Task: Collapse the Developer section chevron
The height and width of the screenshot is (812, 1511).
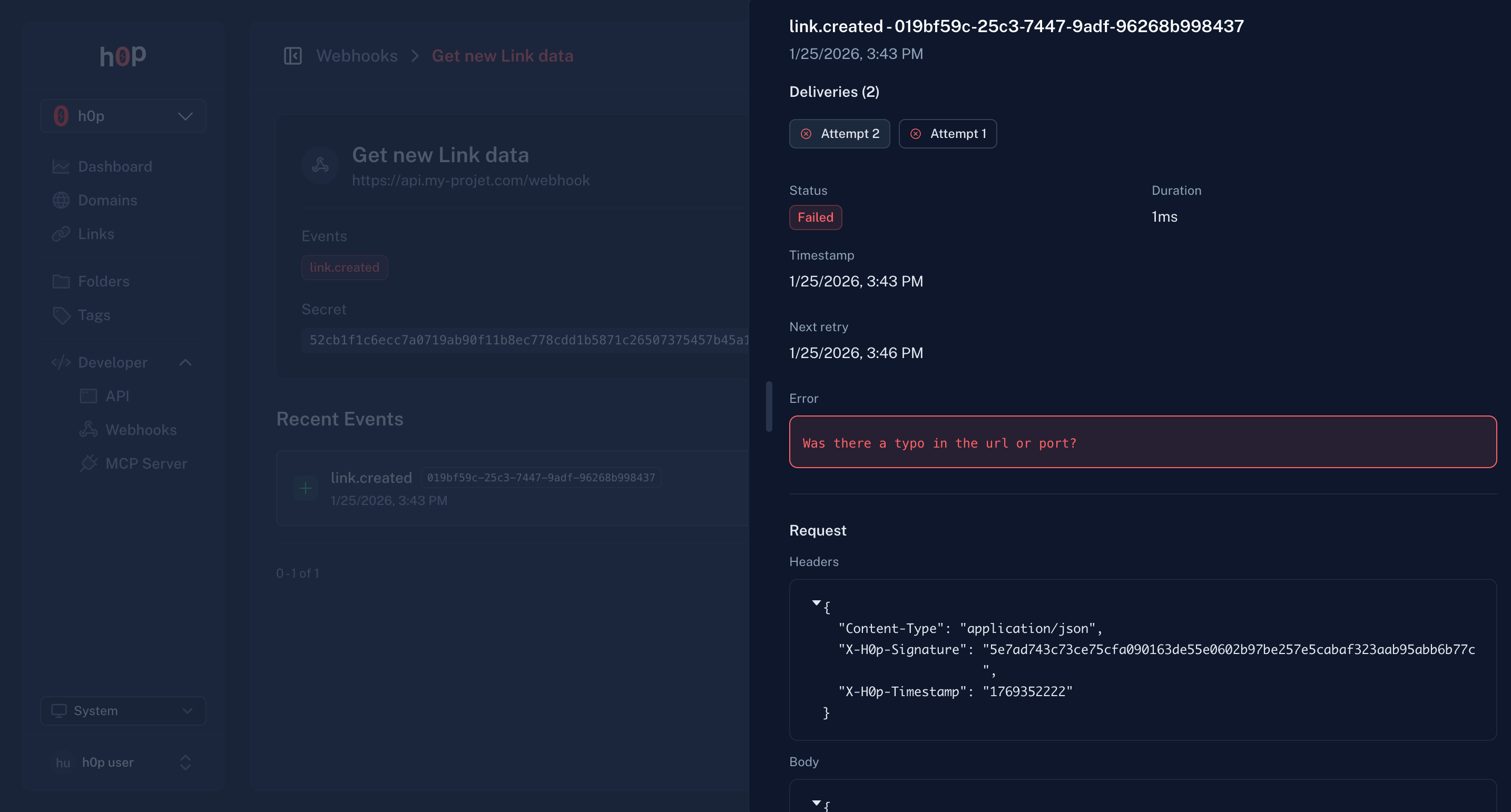Action: click(185, 362)
